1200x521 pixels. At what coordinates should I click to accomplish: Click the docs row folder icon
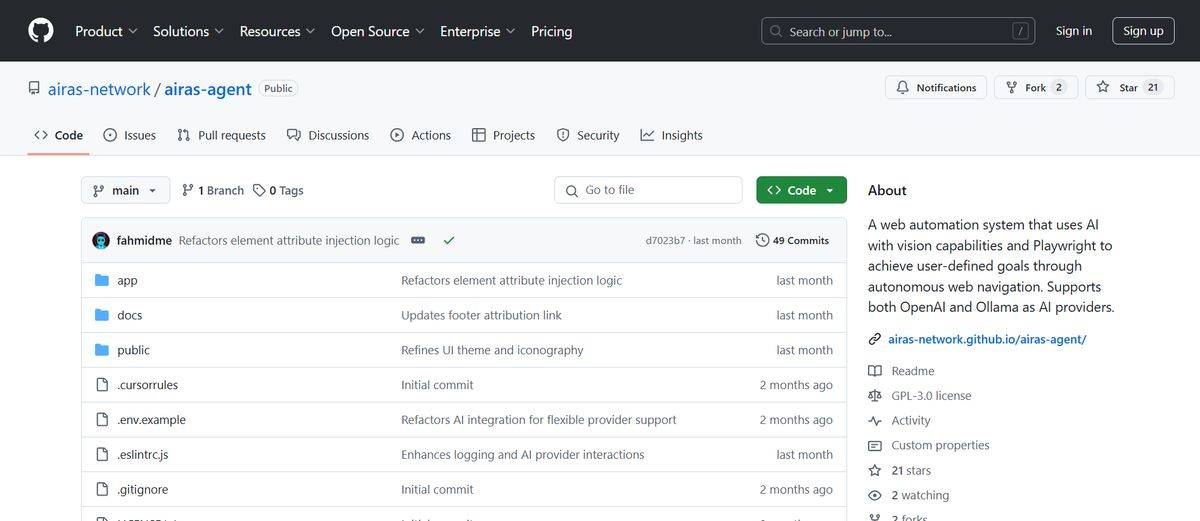[102, 315]
